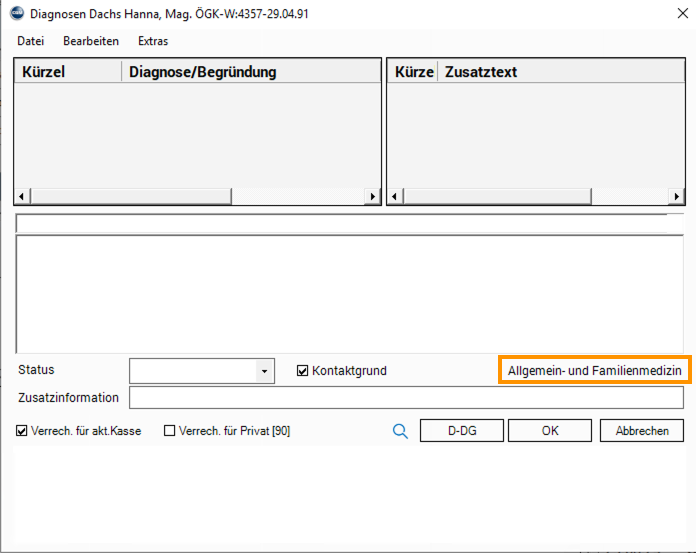Open the Extras menu
The image size is (696, 553).
(x=153, y=41)
